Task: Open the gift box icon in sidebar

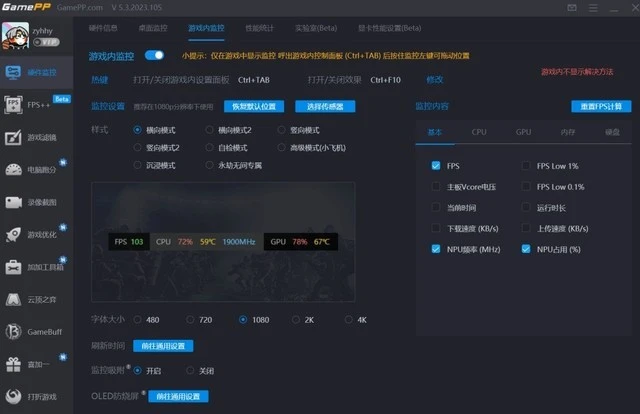Action: 13,364
